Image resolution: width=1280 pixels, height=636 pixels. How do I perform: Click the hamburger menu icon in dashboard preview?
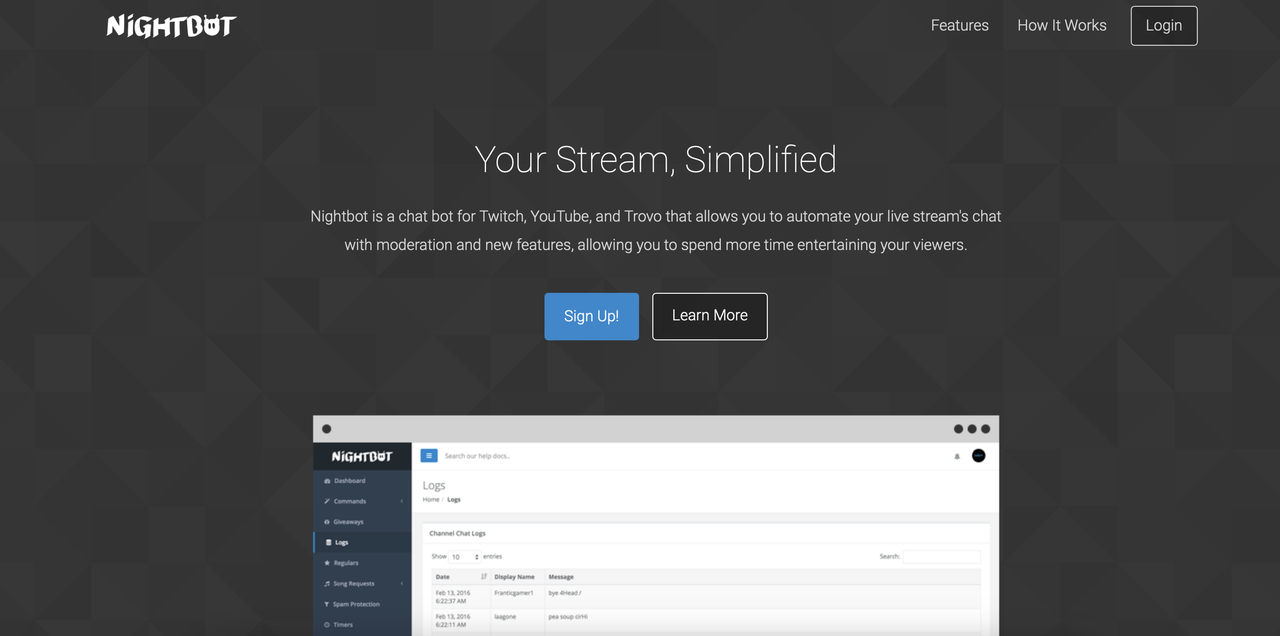coord(429,455)
